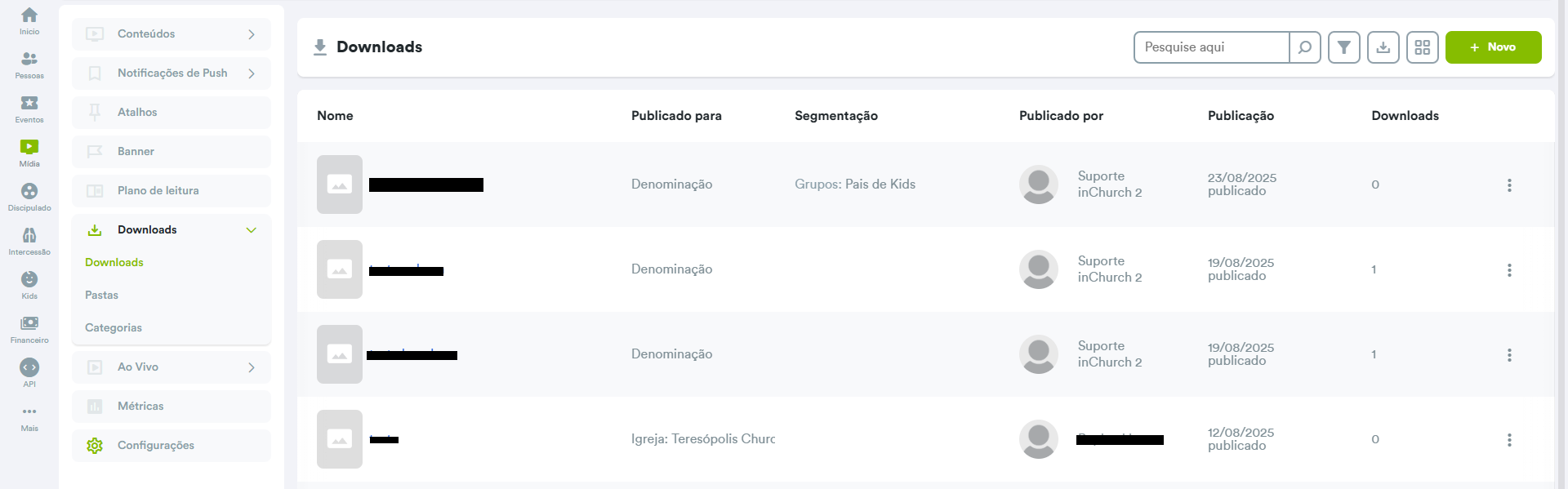
Task: Expand Notificações de Push submenu
Action: tap(171, 73)
